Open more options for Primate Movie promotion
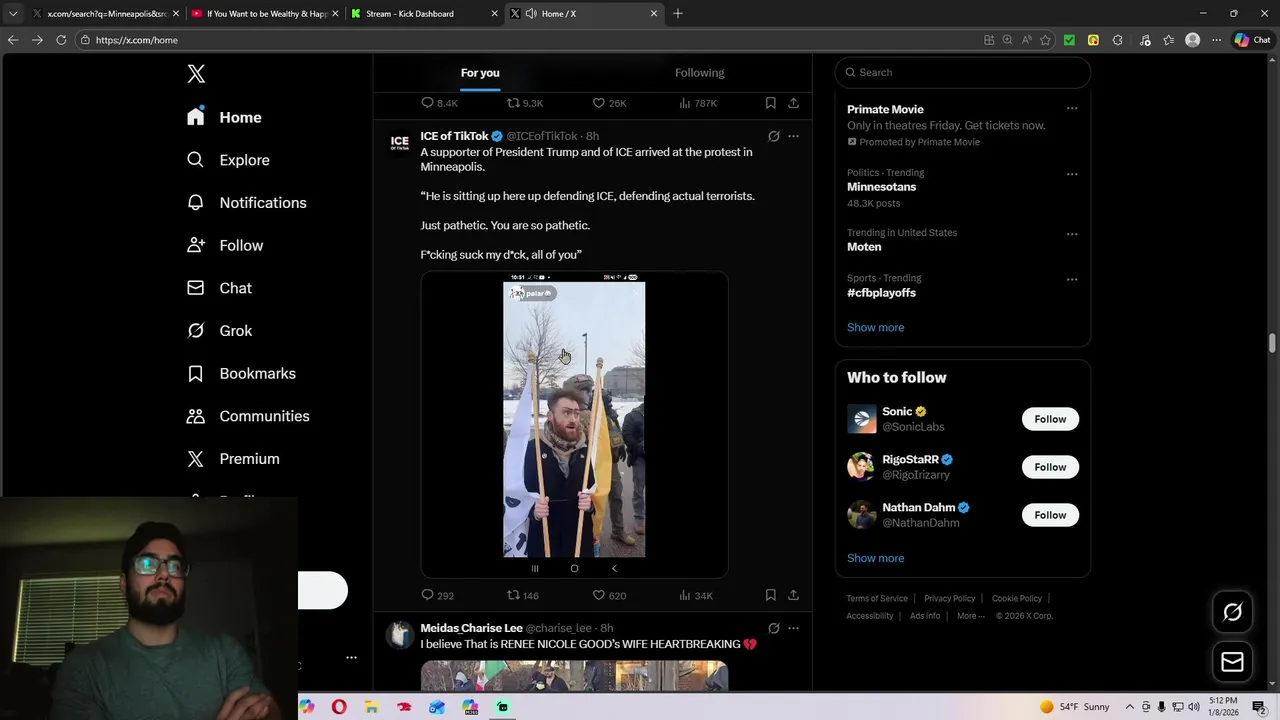This screenshot has height=720, width=1280. coord(1072,109)
